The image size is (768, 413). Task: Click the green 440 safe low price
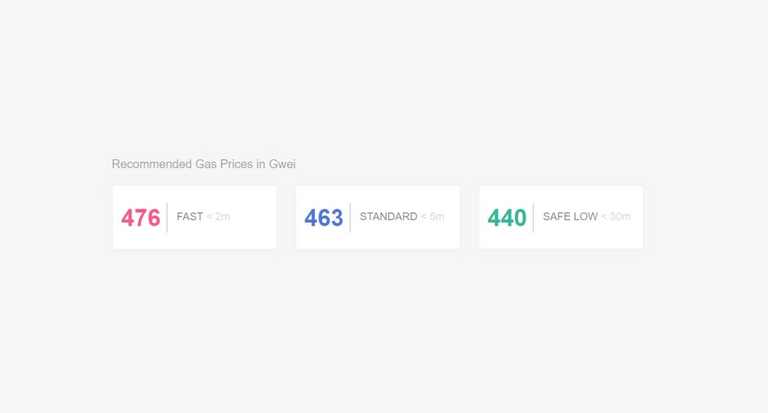click(x=507, y=218)
